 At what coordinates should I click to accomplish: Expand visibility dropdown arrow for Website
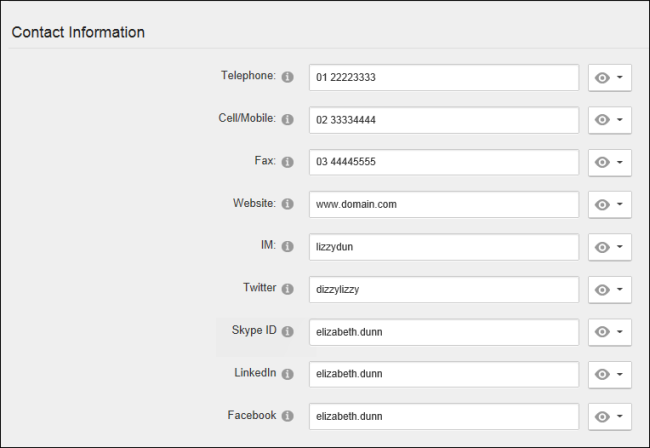click(x=620, y=204)
